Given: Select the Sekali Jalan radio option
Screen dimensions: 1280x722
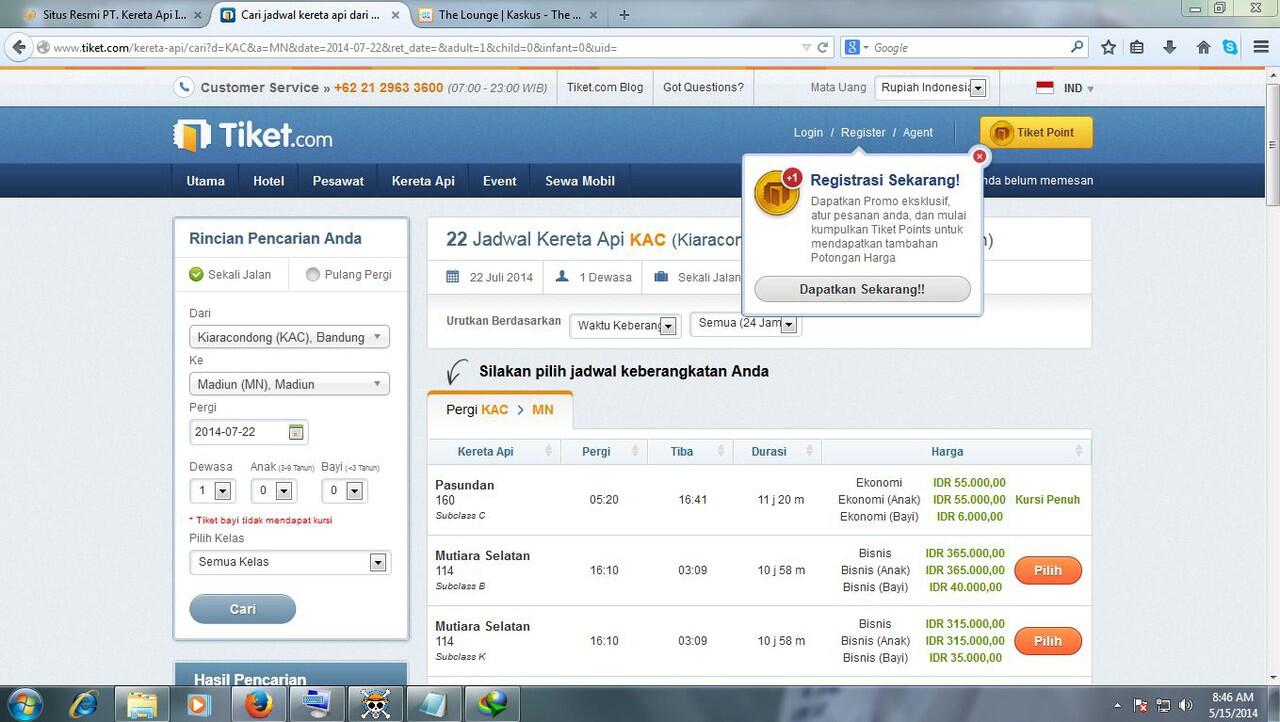Looking at the screenshot, I should (197, 275).
